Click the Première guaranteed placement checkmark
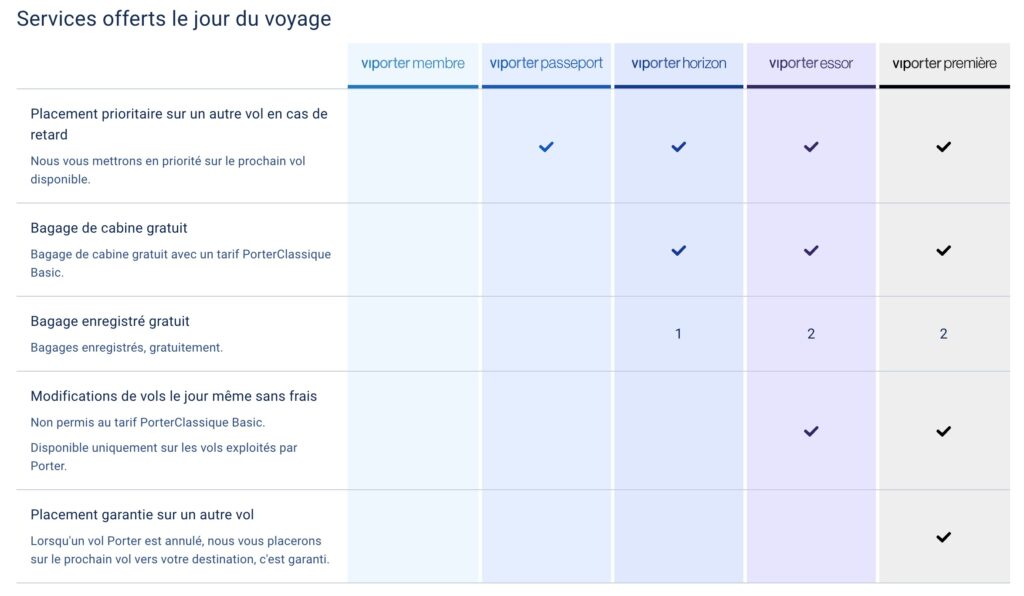 pos(943,537)
